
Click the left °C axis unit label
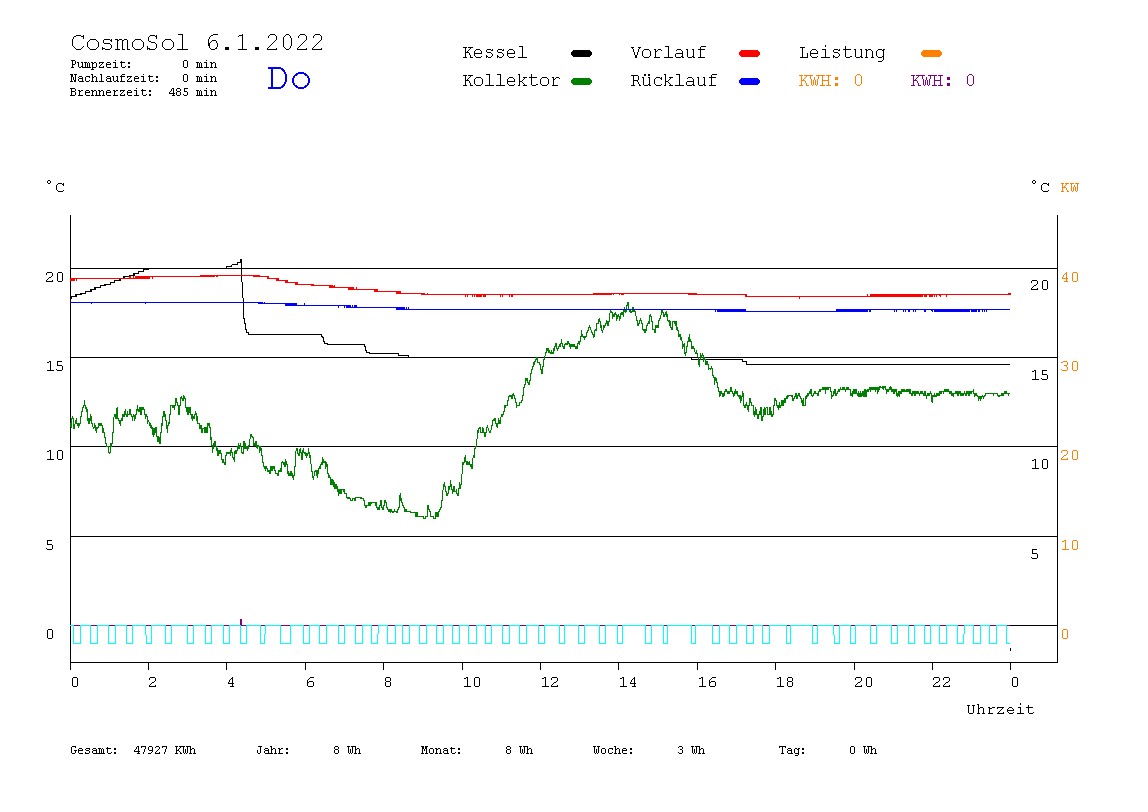(56, 187)
